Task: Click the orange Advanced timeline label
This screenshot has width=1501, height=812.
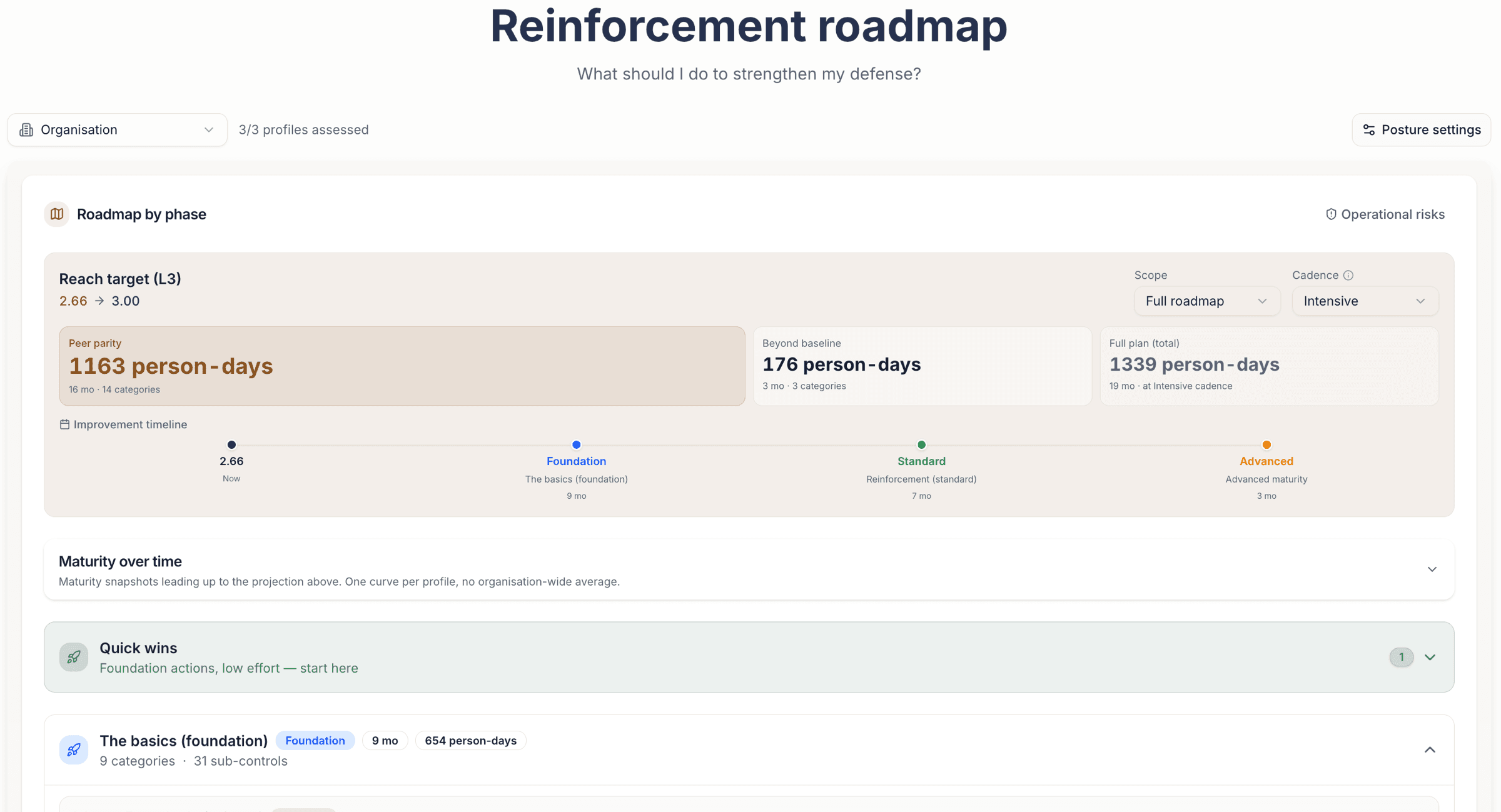Action: (1266, 461)
